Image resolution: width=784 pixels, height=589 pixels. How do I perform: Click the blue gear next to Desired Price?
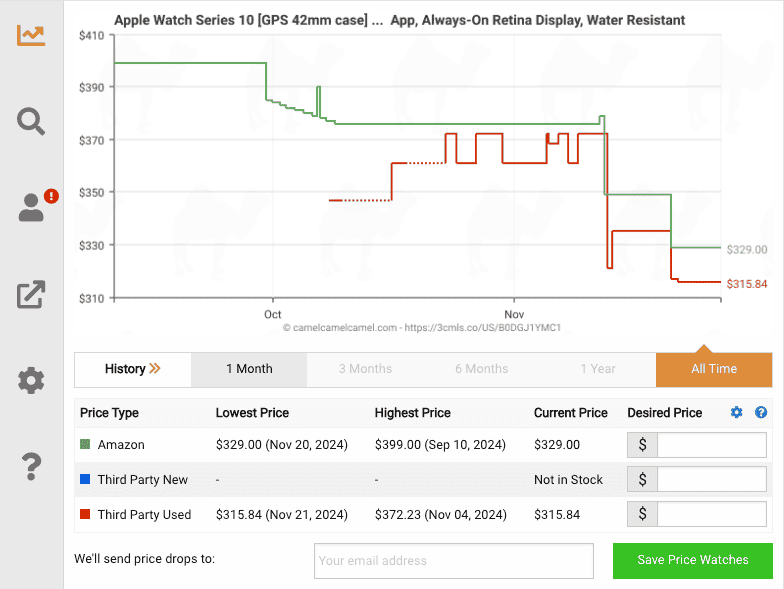(x=737, y=412)
